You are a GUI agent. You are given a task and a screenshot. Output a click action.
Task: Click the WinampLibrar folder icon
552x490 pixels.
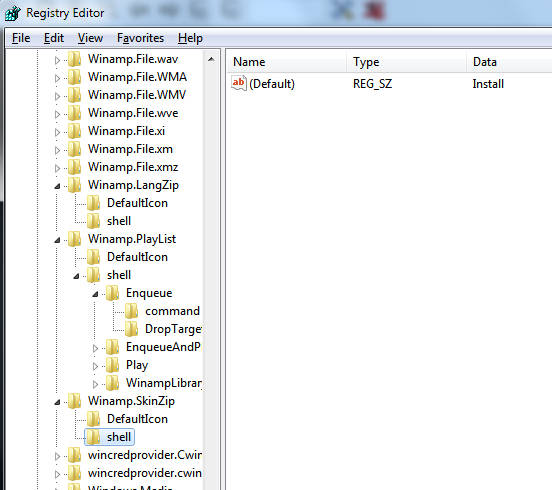point(113,383)
